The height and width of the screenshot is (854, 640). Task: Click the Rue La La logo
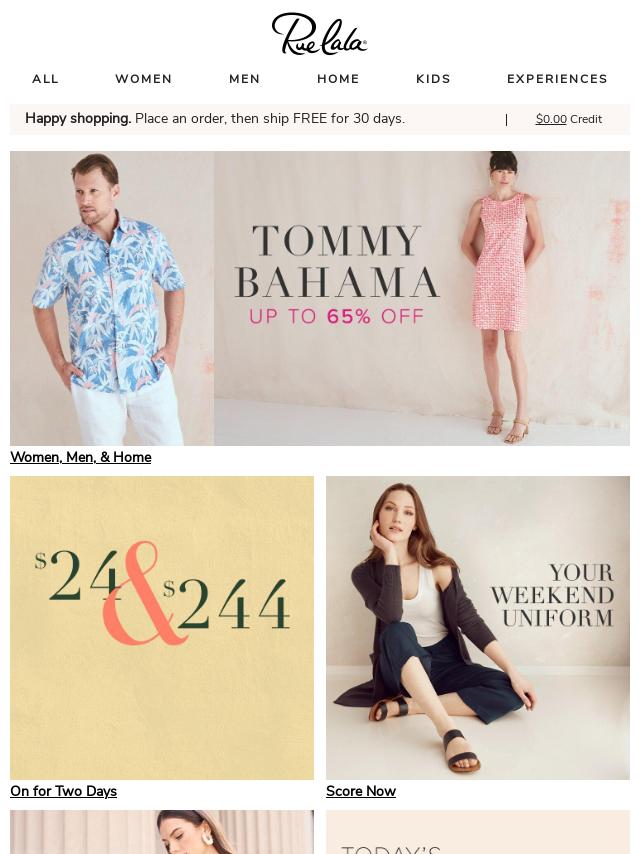[319, 34]
